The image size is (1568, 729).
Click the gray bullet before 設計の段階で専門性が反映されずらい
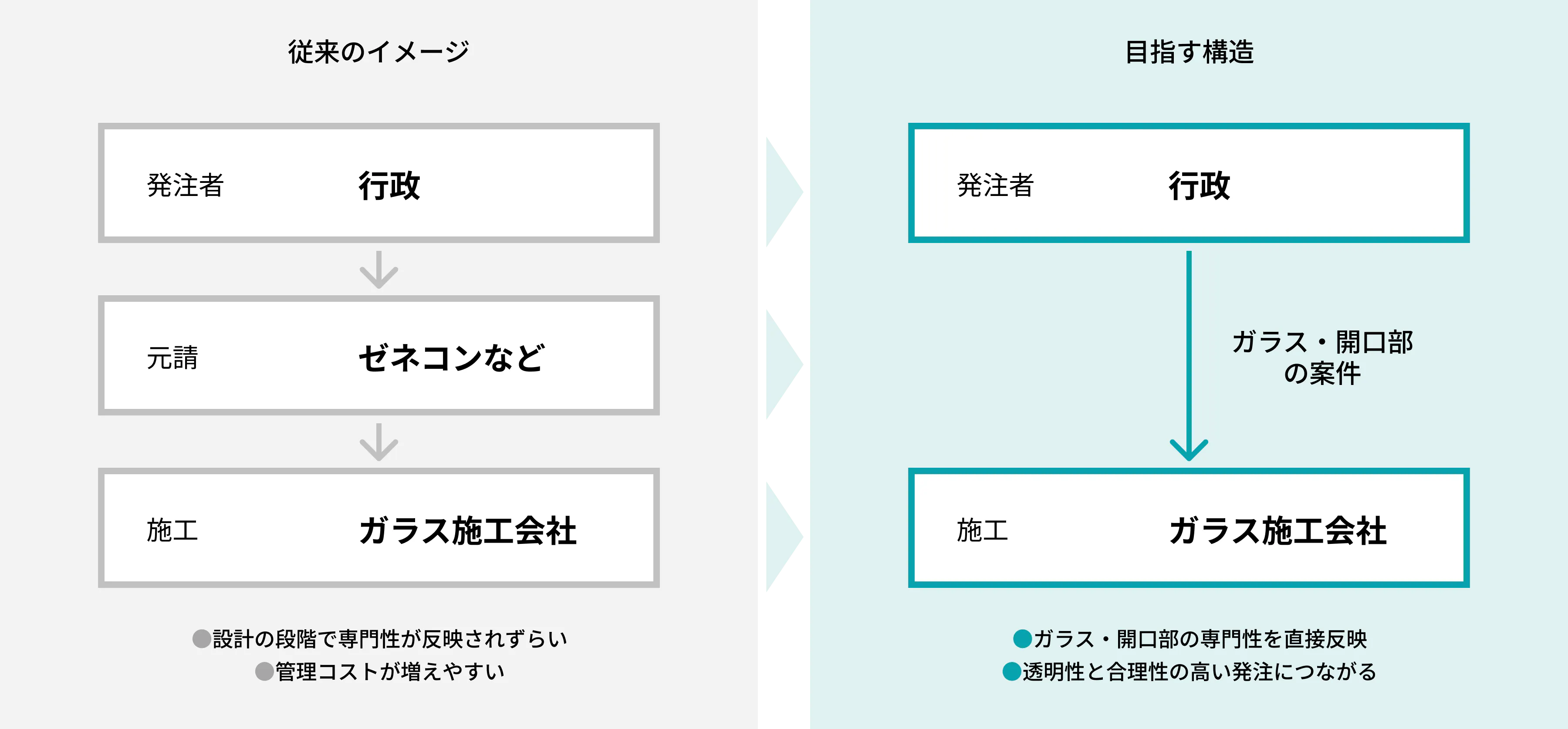[202, 638]
